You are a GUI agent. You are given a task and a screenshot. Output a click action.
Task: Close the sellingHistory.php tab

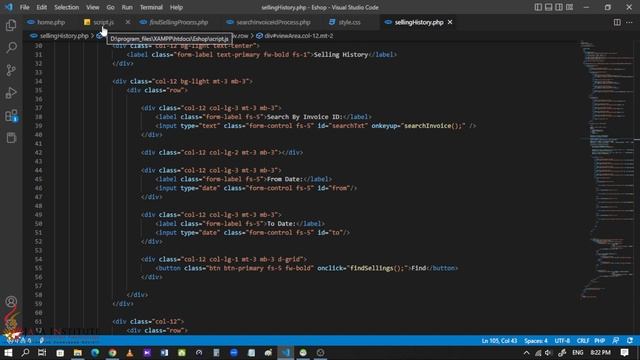450,22
